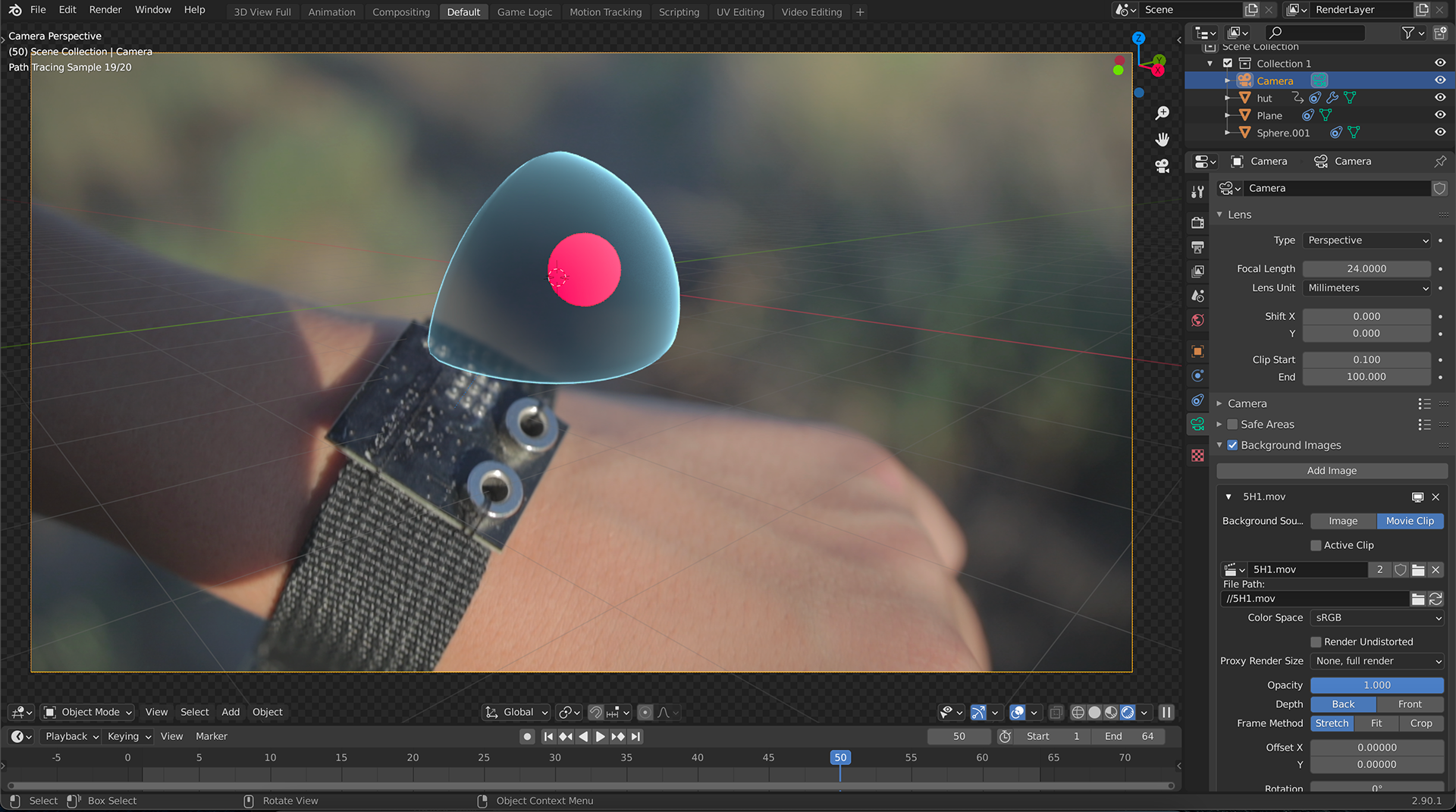Open the Texture properties tab (checkerboard)
The image size is (1456, 812).
click(x=1197, y=456)
